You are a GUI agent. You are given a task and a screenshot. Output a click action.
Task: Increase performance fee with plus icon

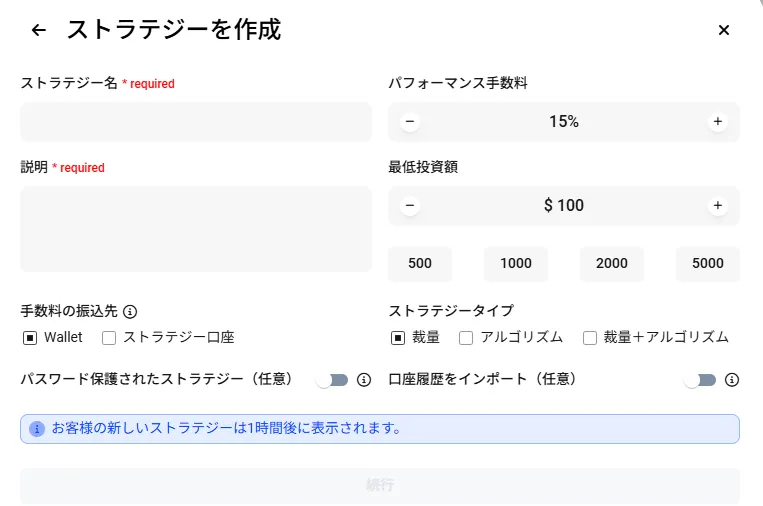click(717, 122)
